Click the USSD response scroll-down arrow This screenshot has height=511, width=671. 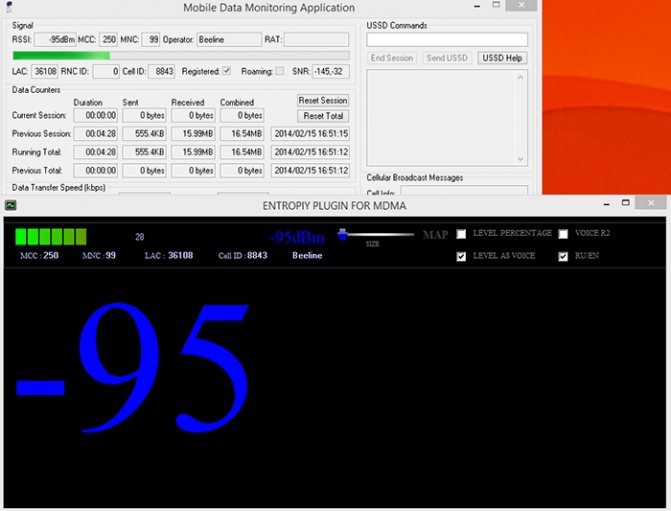[520, 159]
